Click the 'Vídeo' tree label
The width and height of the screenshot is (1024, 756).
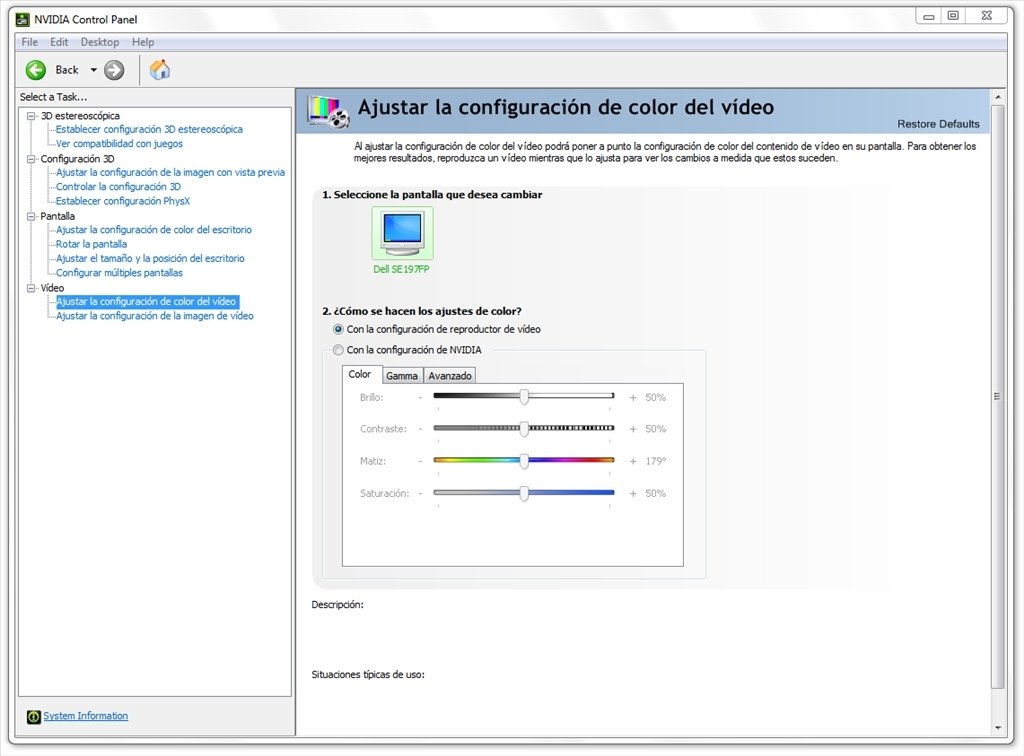[x=52, y=288]
